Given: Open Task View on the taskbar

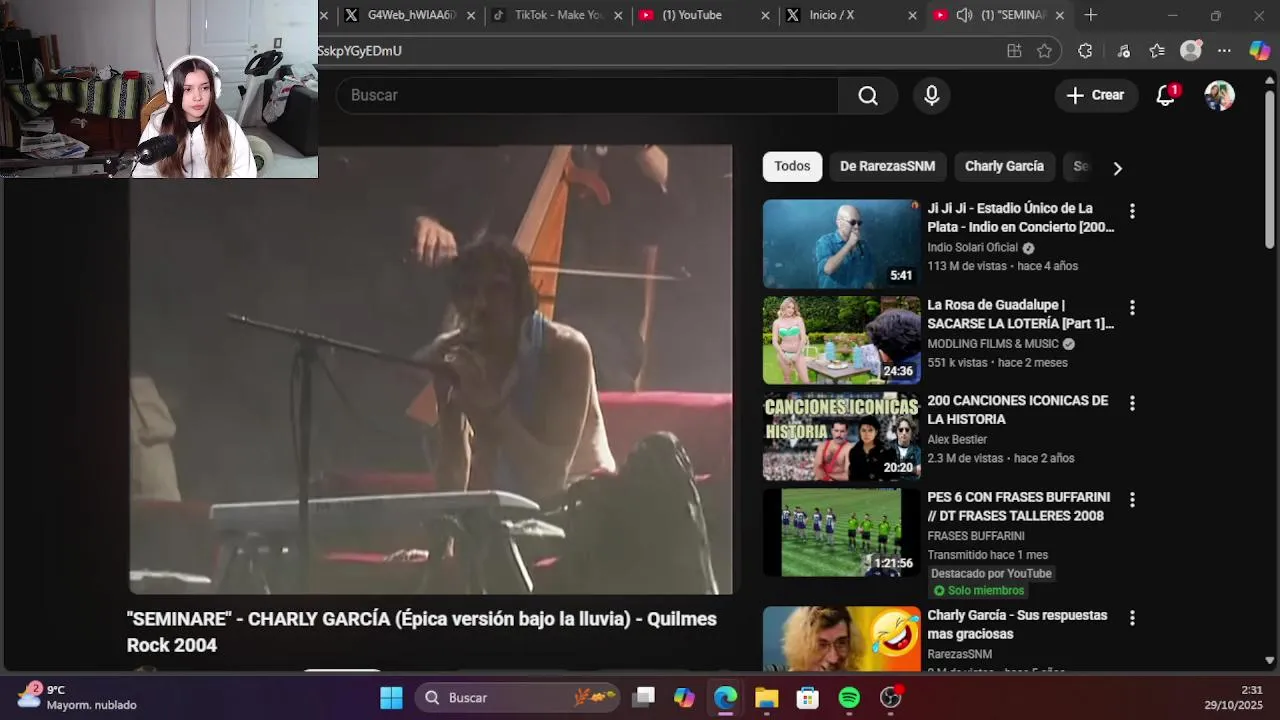Looking at the screenshot, I should pyautogui.click(x=644, y=698).
